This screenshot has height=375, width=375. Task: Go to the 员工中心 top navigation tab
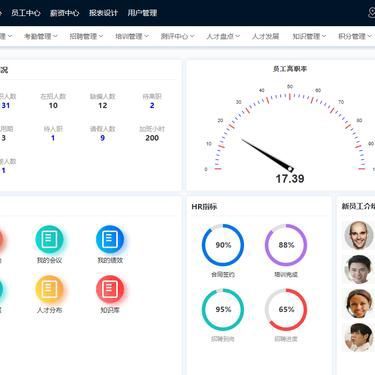click(26, 13)
